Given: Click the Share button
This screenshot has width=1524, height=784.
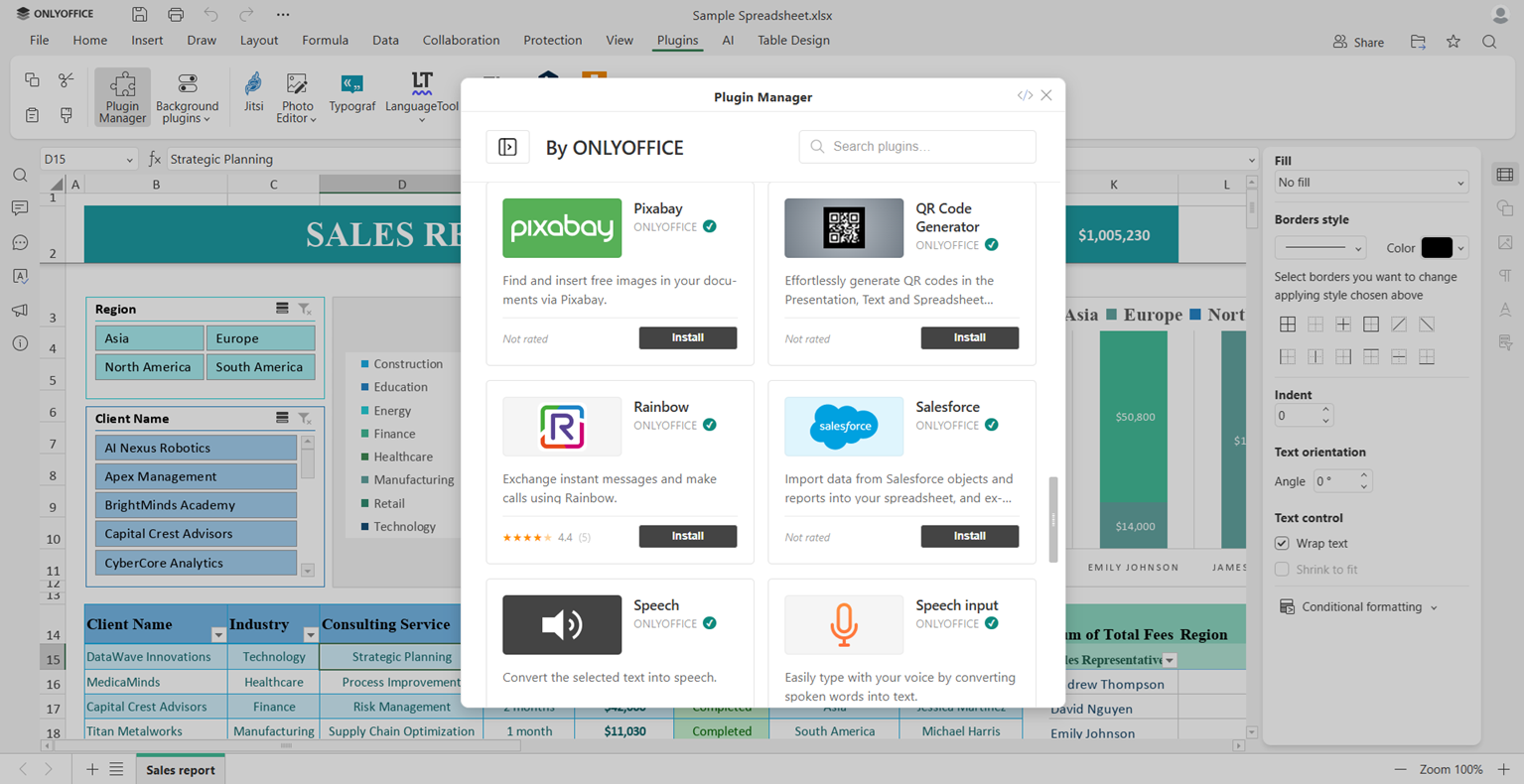Looking at the screenshot, I should coord(1358,42).
